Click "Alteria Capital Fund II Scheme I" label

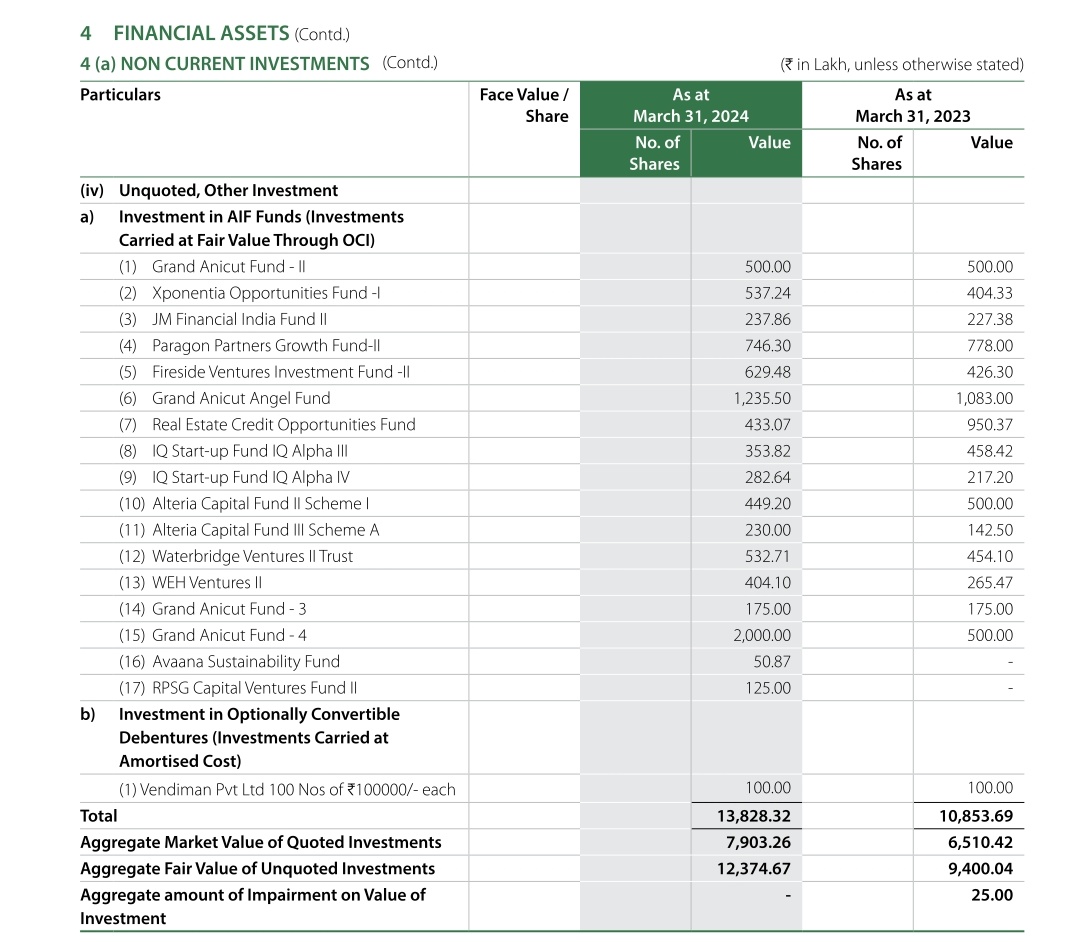260,504
